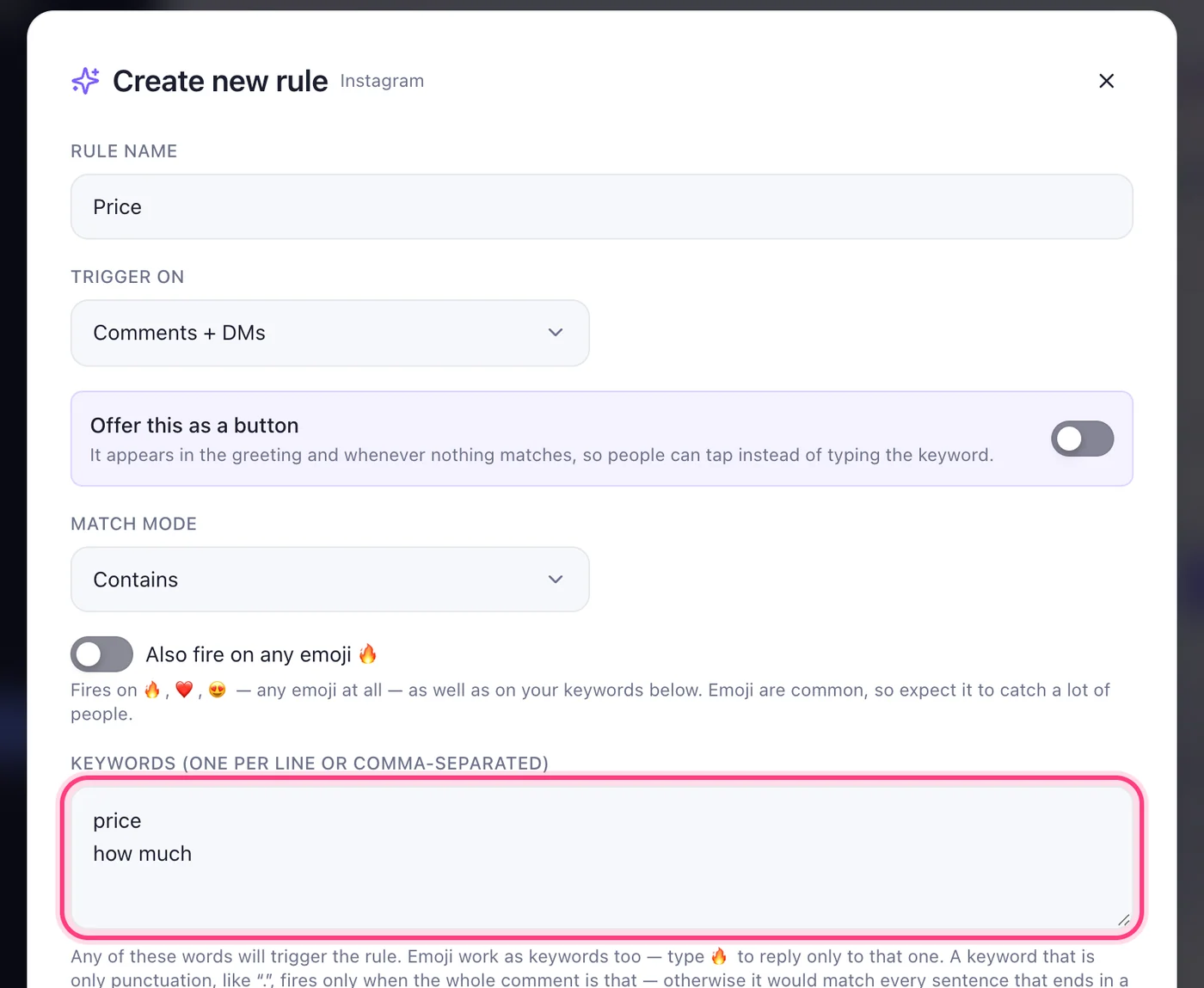The height and width of the screenshot is (988, 1204).
Task: Close the Create new rule dialog
Action: coord(1106,81)
